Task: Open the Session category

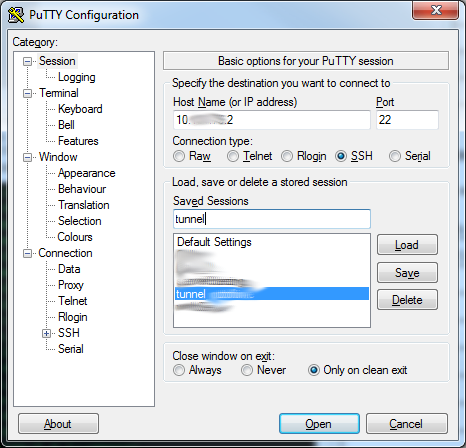Action: (x=57, y=61)
